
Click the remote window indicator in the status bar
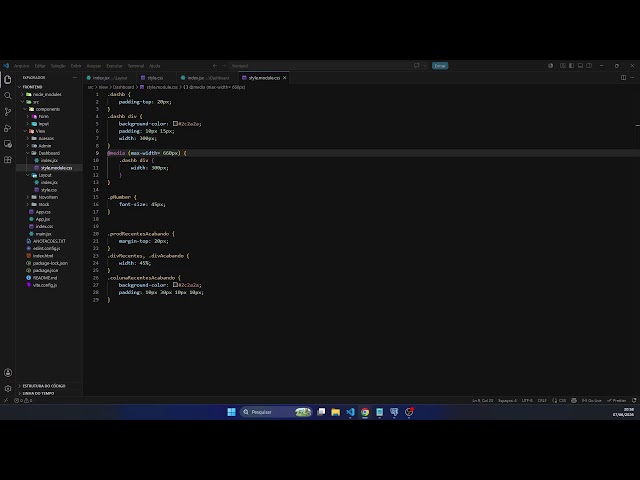coord(6,400)
